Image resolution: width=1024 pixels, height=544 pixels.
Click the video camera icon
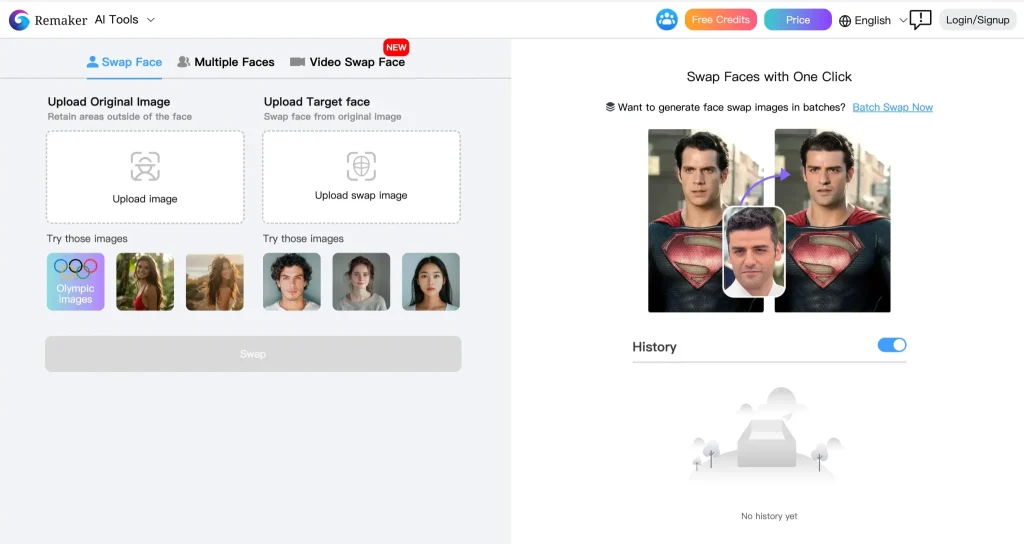297,62
